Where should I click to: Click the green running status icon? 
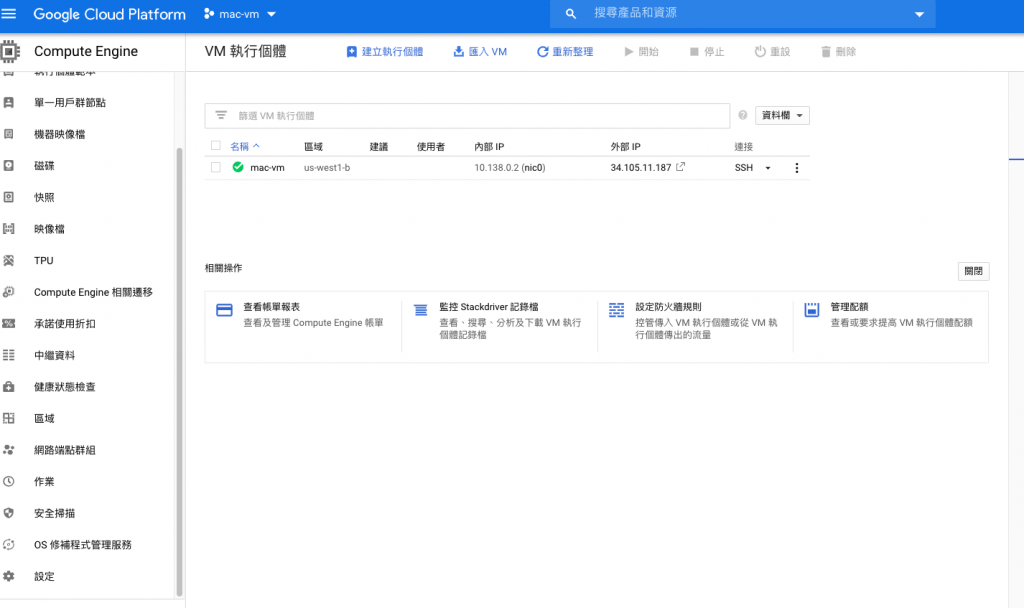238,167
